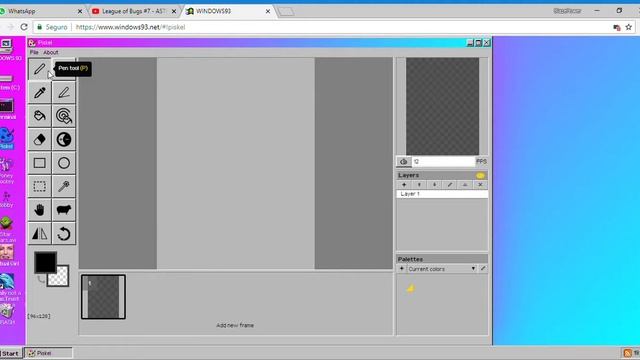Select the Lighten/Darken half-circle tool
Screen dimensions: 640x360
[x=64, y=140]
